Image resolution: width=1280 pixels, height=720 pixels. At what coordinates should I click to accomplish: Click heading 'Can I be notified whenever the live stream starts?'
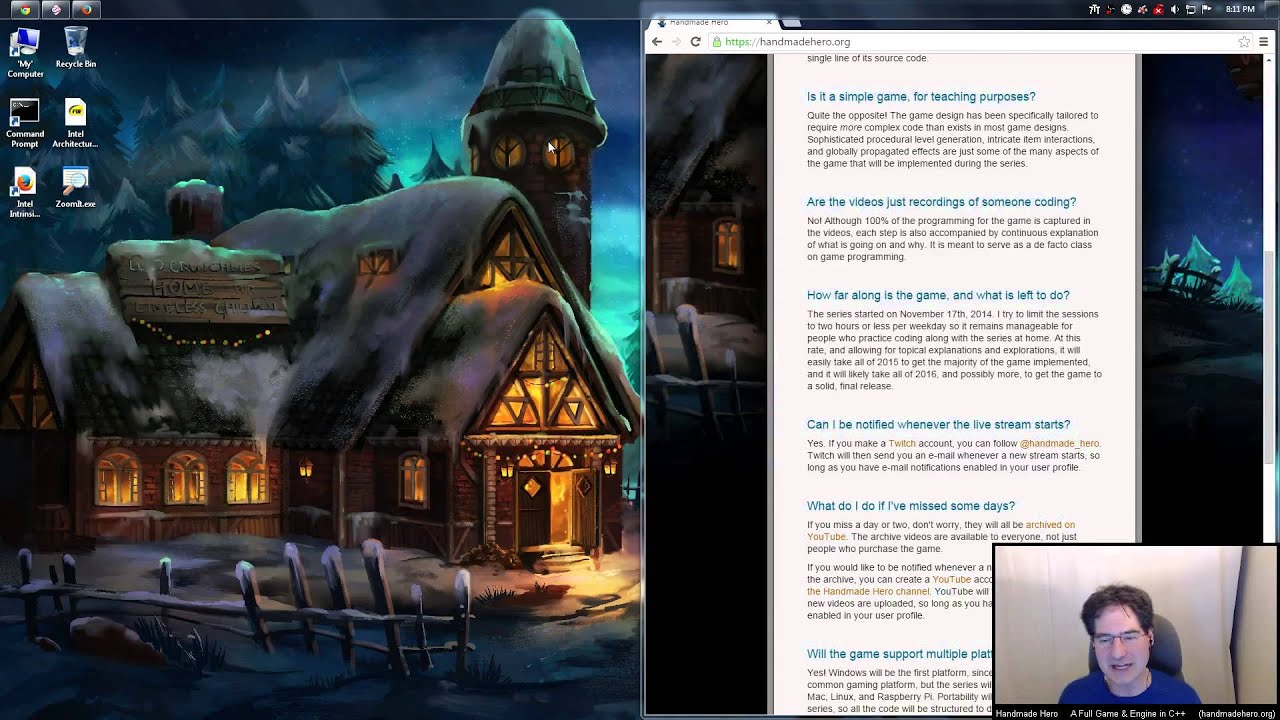(x=938, y=425)
